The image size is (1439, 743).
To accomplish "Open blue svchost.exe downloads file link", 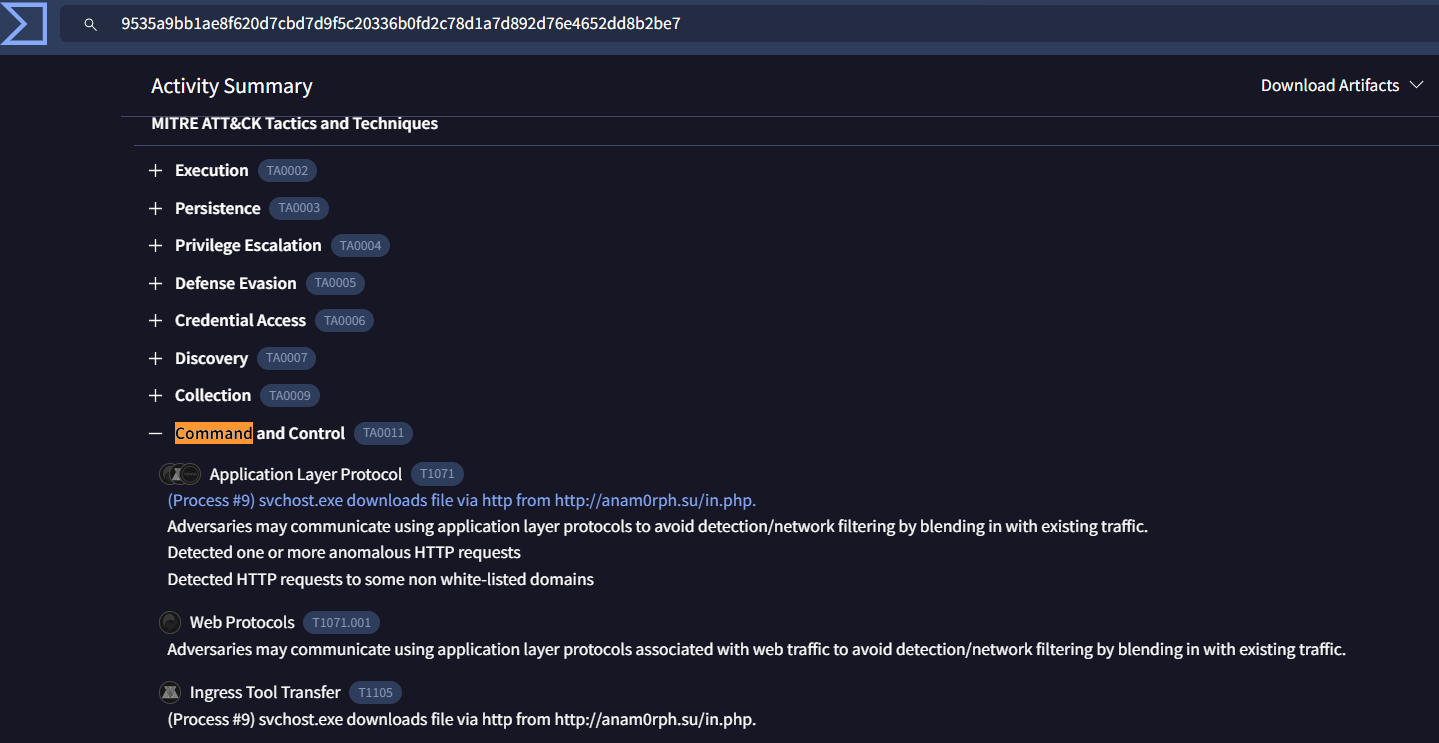I will pyautogui.click(x=461, y=500).
